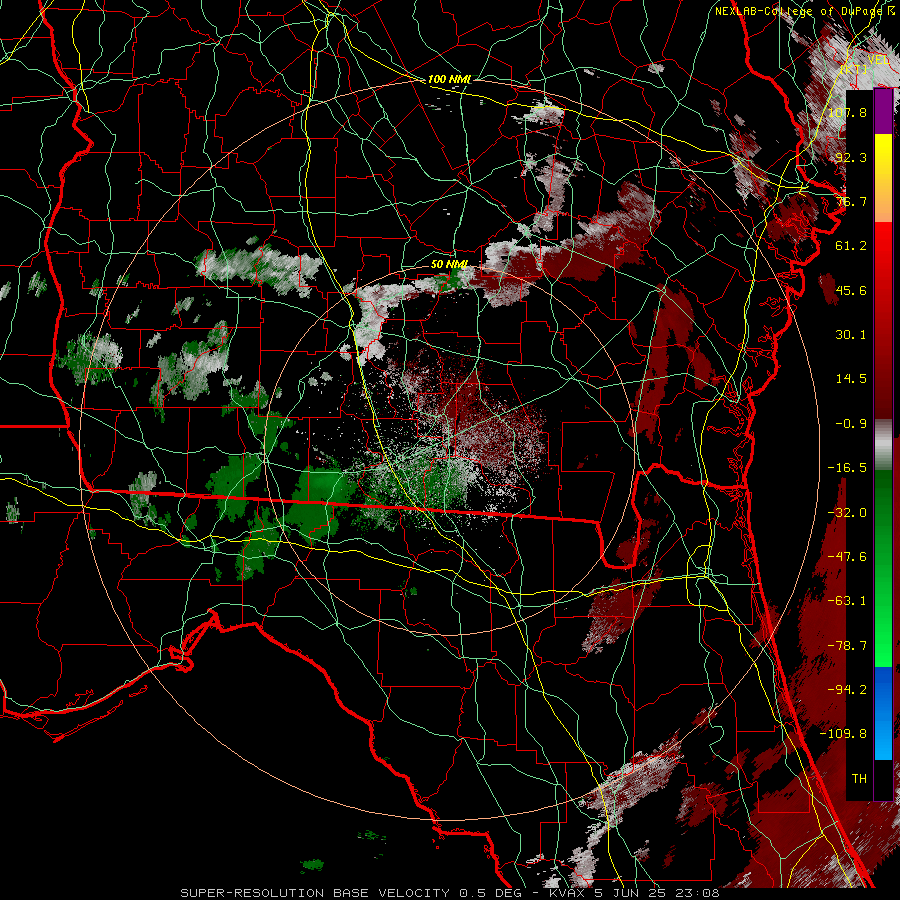
Task: Pick the yellow-orange segment of the color bar
Action: [x=883, y=178]
